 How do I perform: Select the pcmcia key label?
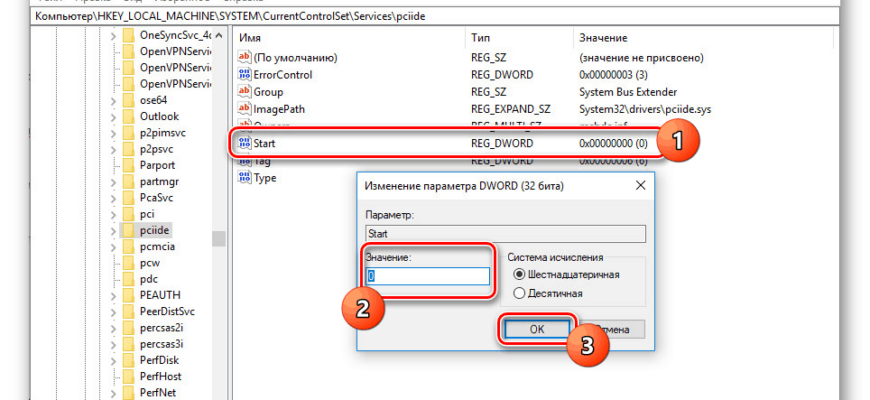coord(157,246)
